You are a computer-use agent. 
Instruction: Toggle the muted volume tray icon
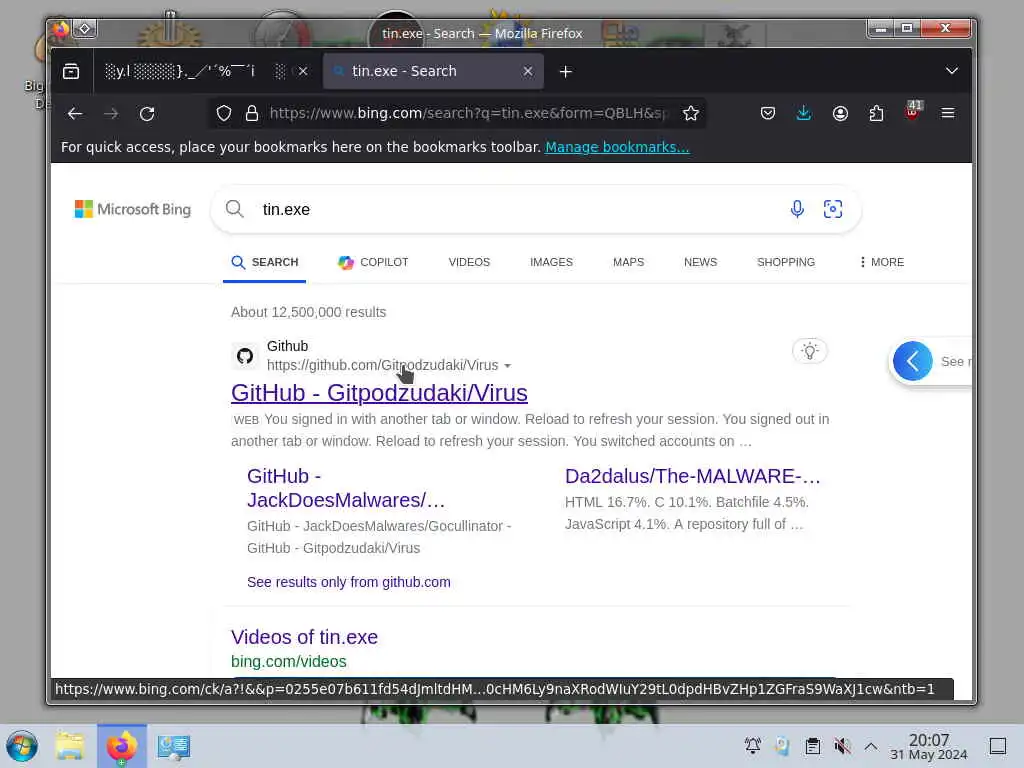coord(842,746)
